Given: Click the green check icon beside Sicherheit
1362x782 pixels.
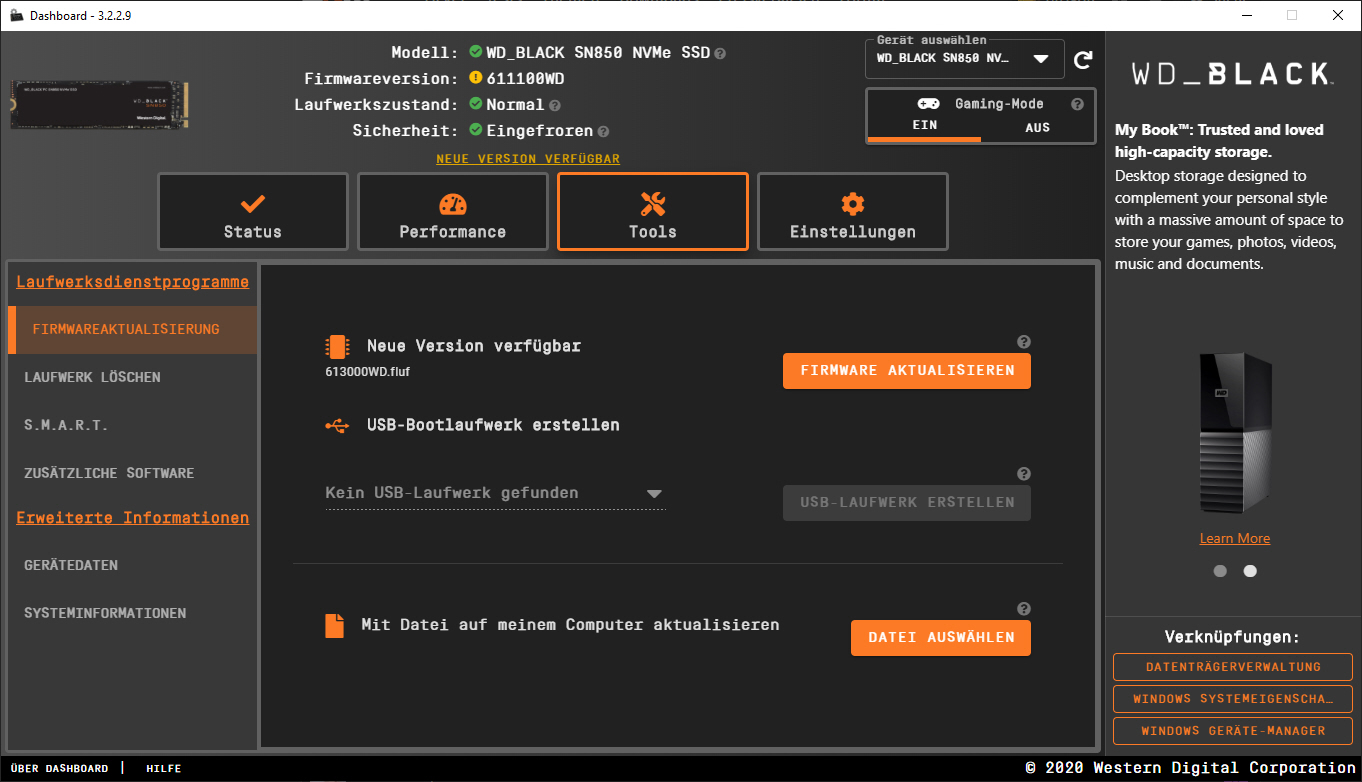Looking at the screenshot, I should pyautogui.click(x=476, y=130).
